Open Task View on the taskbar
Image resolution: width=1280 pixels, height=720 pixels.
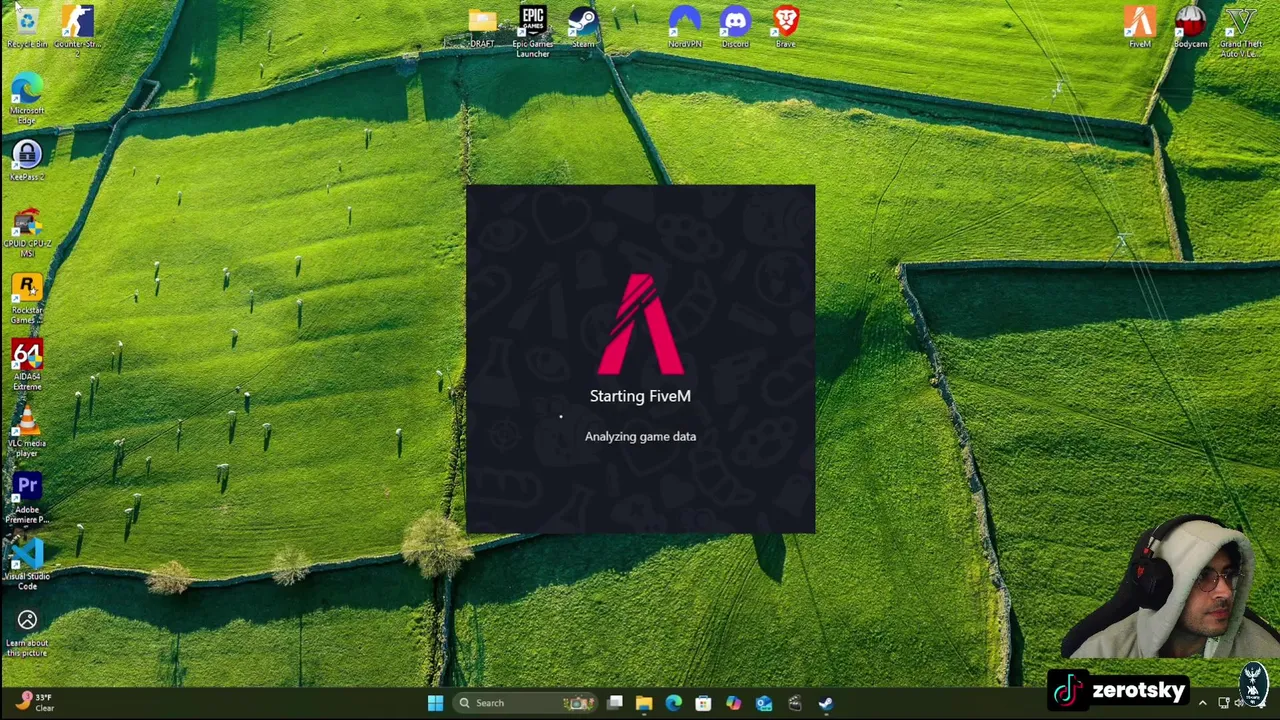tap(615, 703)
